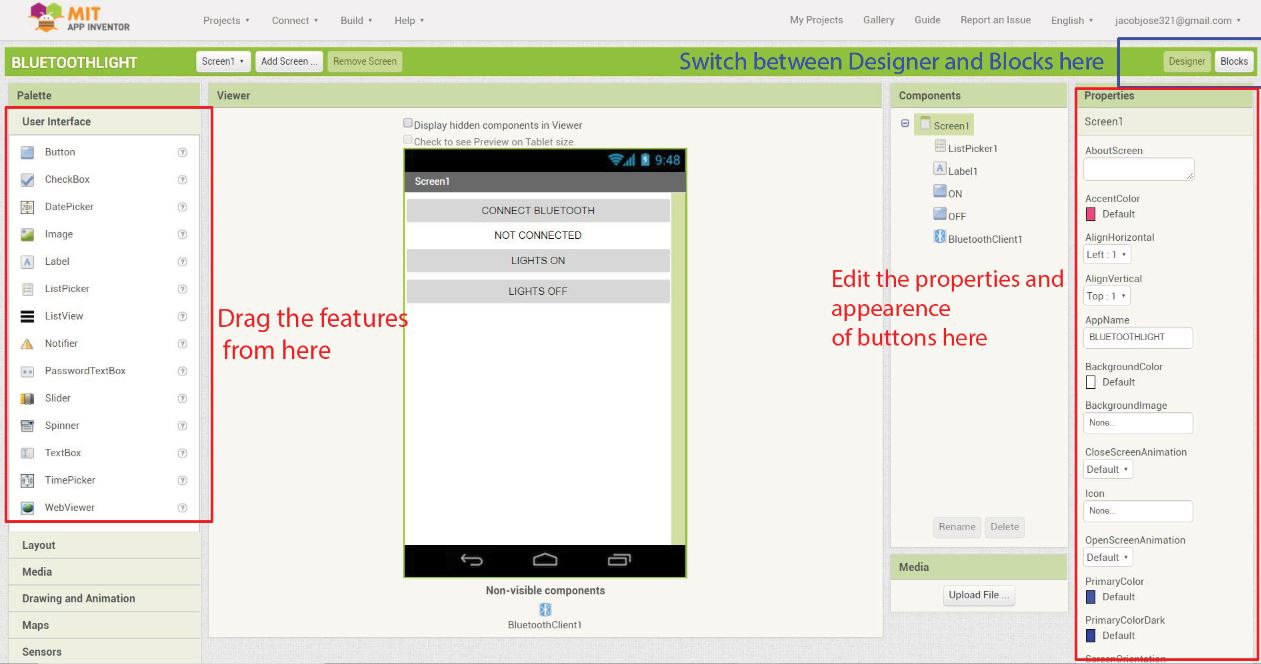Expand the Maps palette section
Image resolution: width=1261 pixels, height=664 pixels.
104,625
